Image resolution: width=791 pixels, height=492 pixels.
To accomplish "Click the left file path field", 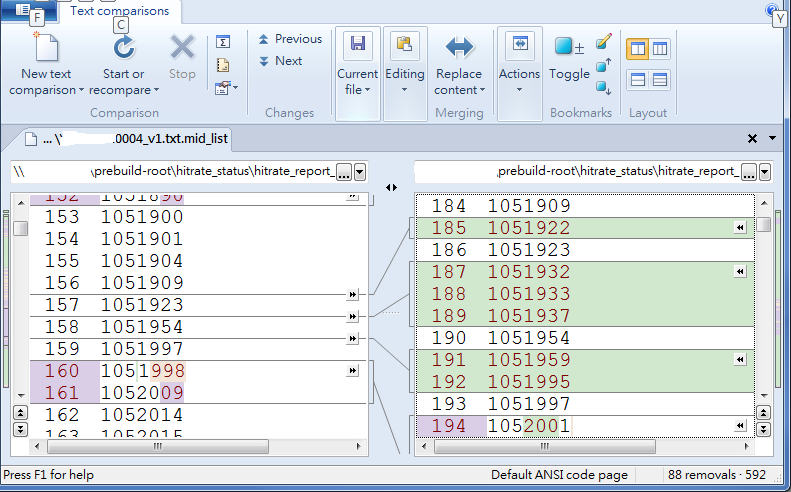I will [174, 172].
